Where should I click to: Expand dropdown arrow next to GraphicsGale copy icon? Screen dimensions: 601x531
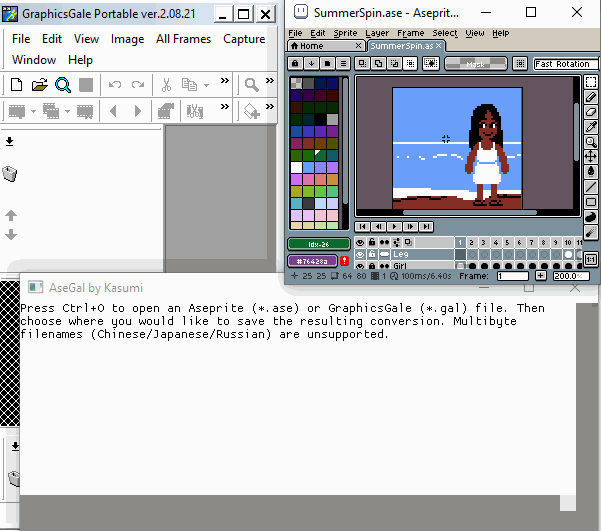point(207,85)
